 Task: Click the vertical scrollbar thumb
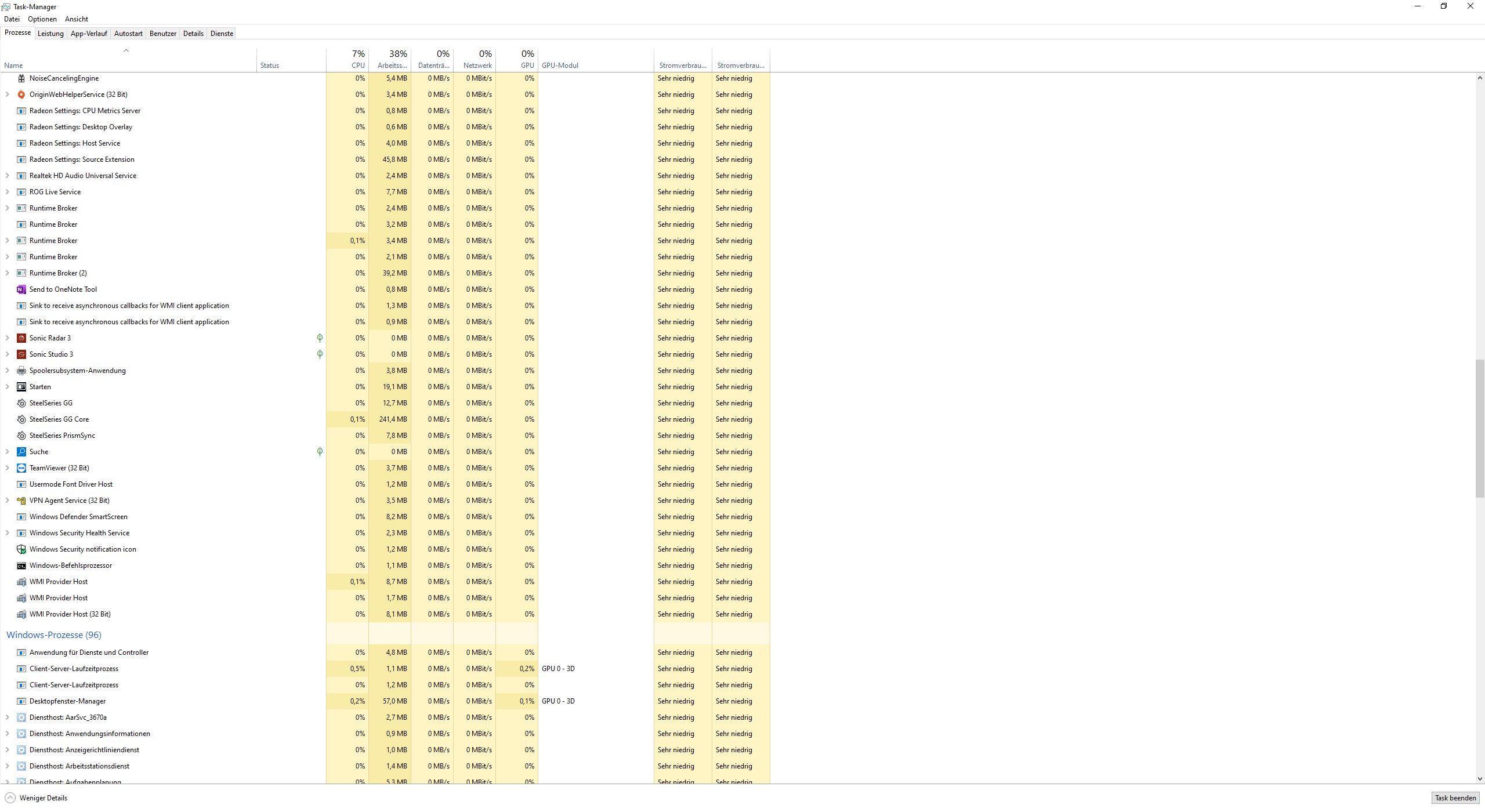(x=1479, y=428)
